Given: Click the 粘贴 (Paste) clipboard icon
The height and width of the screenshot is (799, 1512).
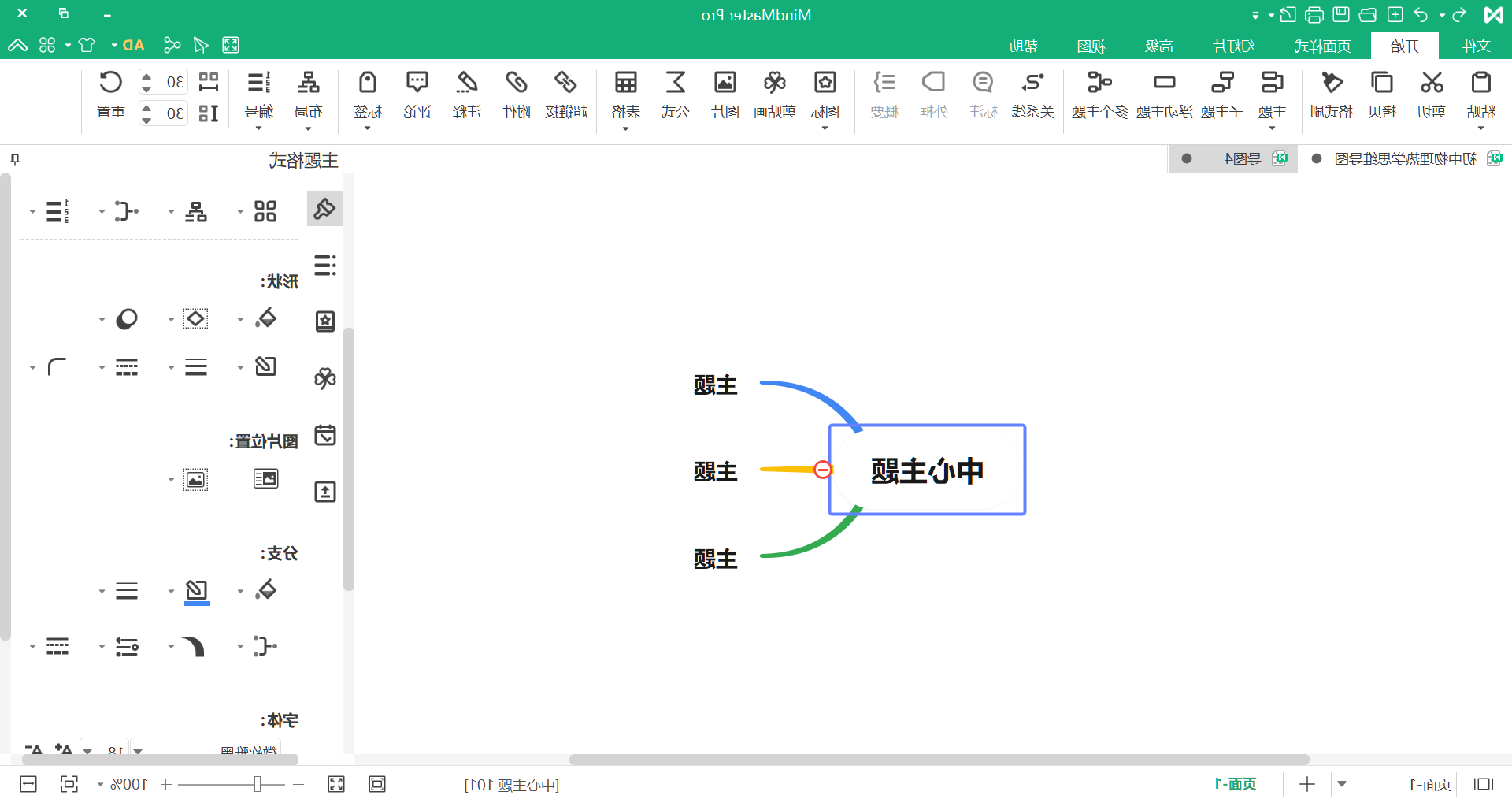Looking at the screenshot, I should point(1480,83).
